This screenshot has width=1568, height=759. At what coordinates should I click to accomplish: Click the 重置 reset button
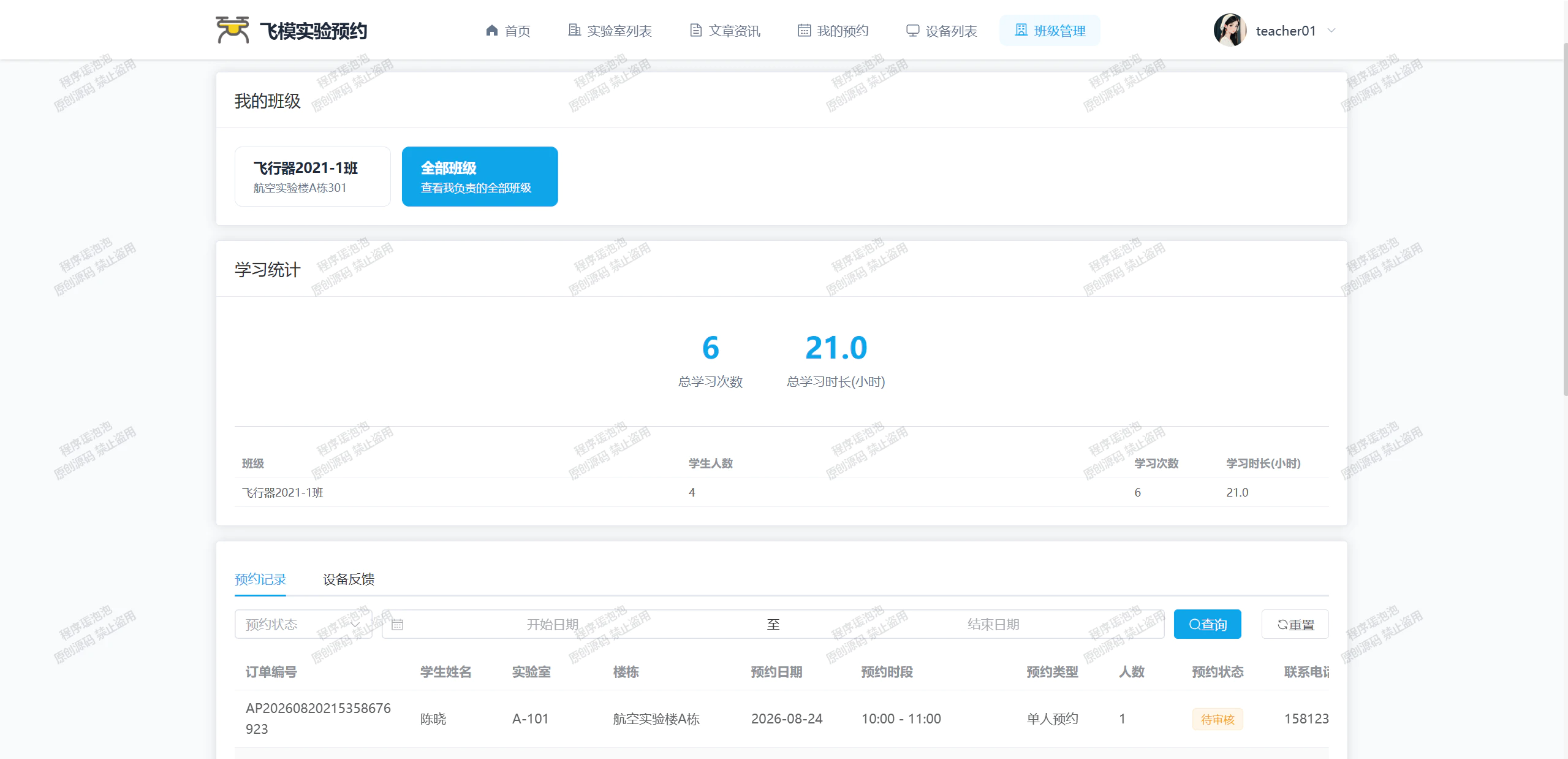[x=1295, y=624]
